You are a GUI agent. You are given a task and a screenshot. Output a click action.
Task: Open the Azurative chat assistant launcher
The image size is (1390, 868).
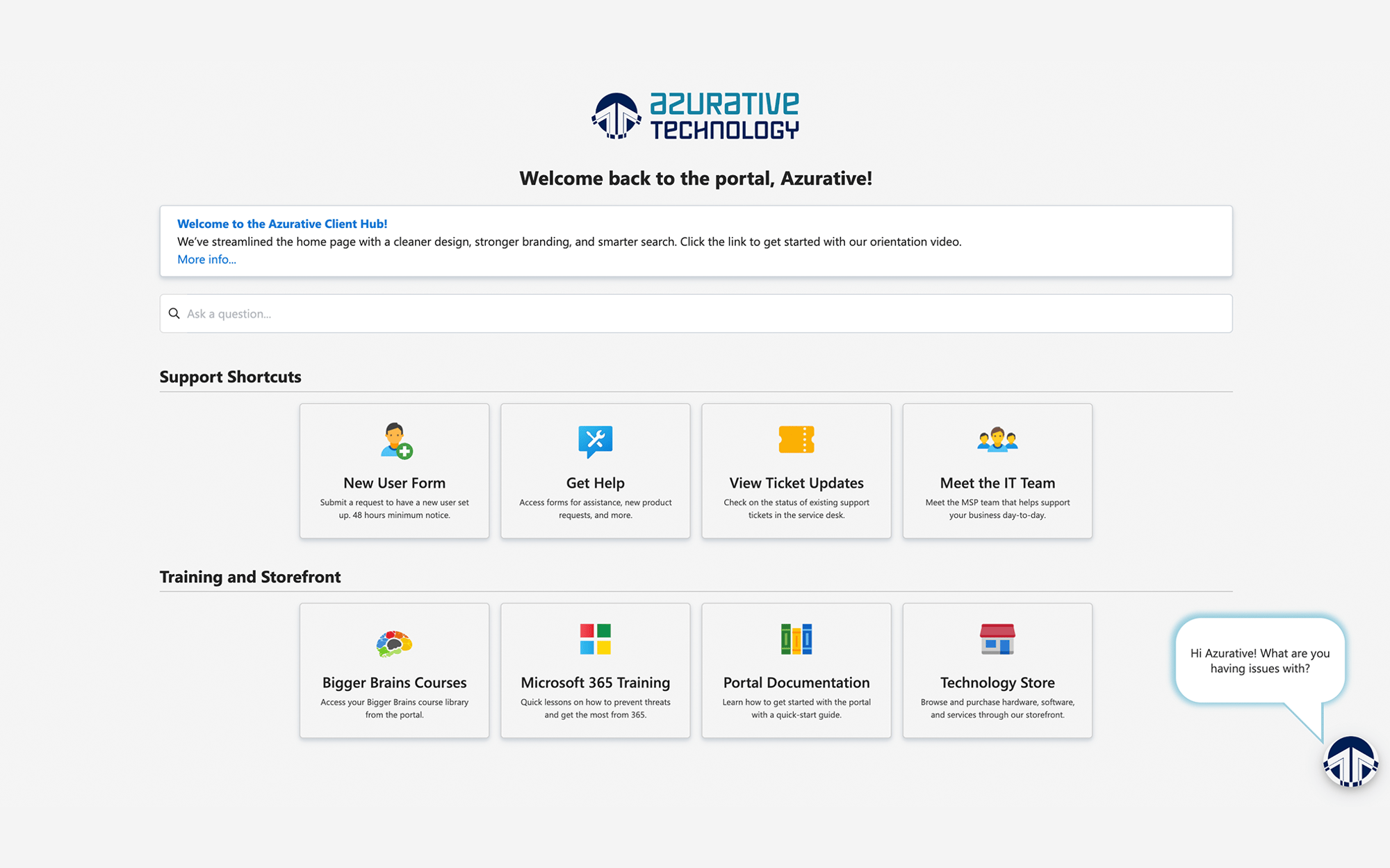(1350, 762)
